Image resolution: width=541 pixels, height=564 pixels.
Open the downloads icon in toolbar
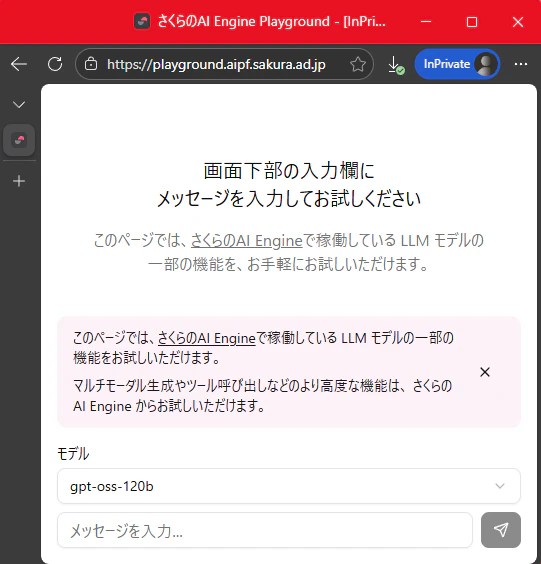(x=396, y=65)
